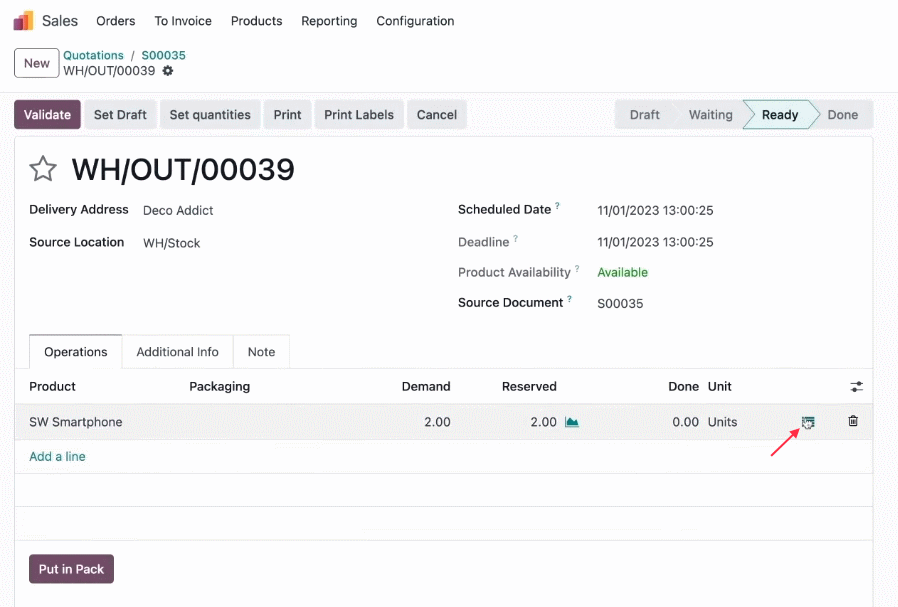Click the Available status text
Viewport: 898px width, 607px height.
(x=623, y=273)
